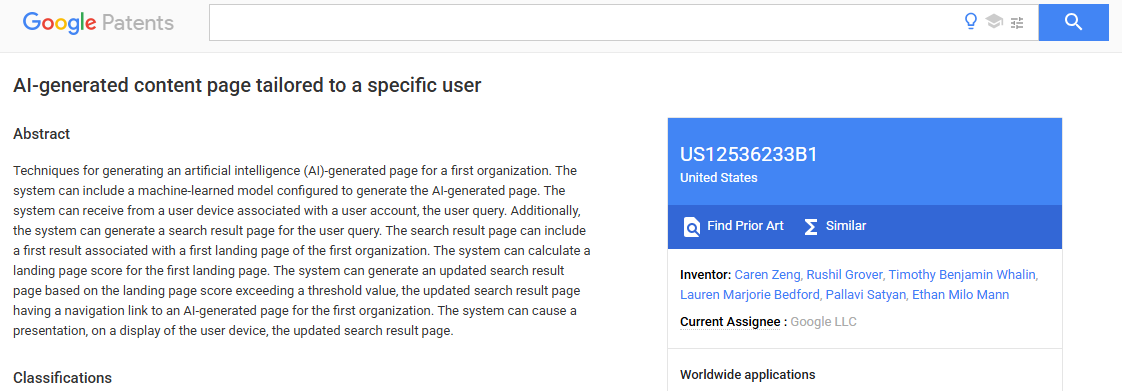1122x391 pixels.
Task: Click patent number US12536233B1
Action: (x=748, y=155)
